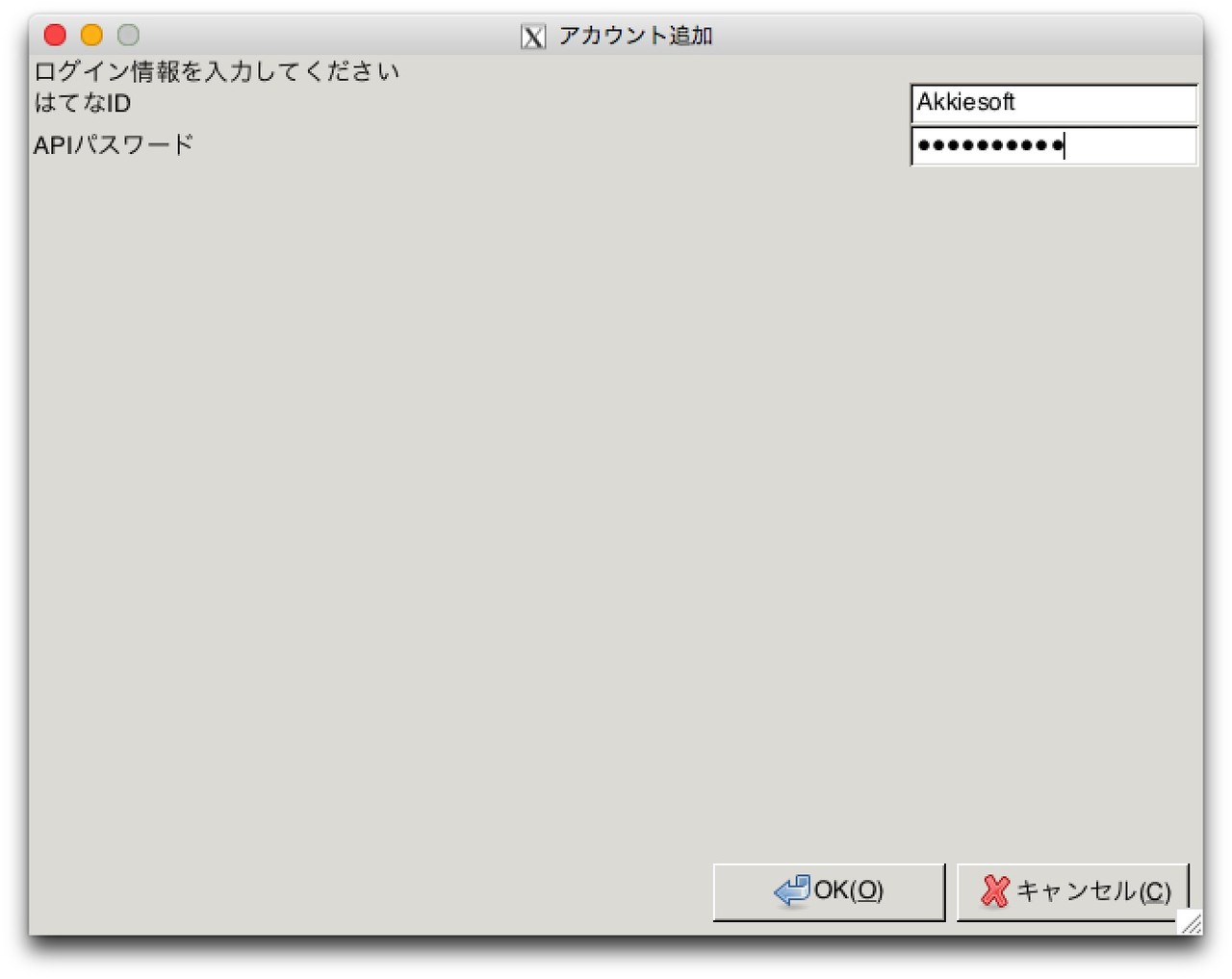Click the red X icon on Cancel button

(x=994, y=890)
